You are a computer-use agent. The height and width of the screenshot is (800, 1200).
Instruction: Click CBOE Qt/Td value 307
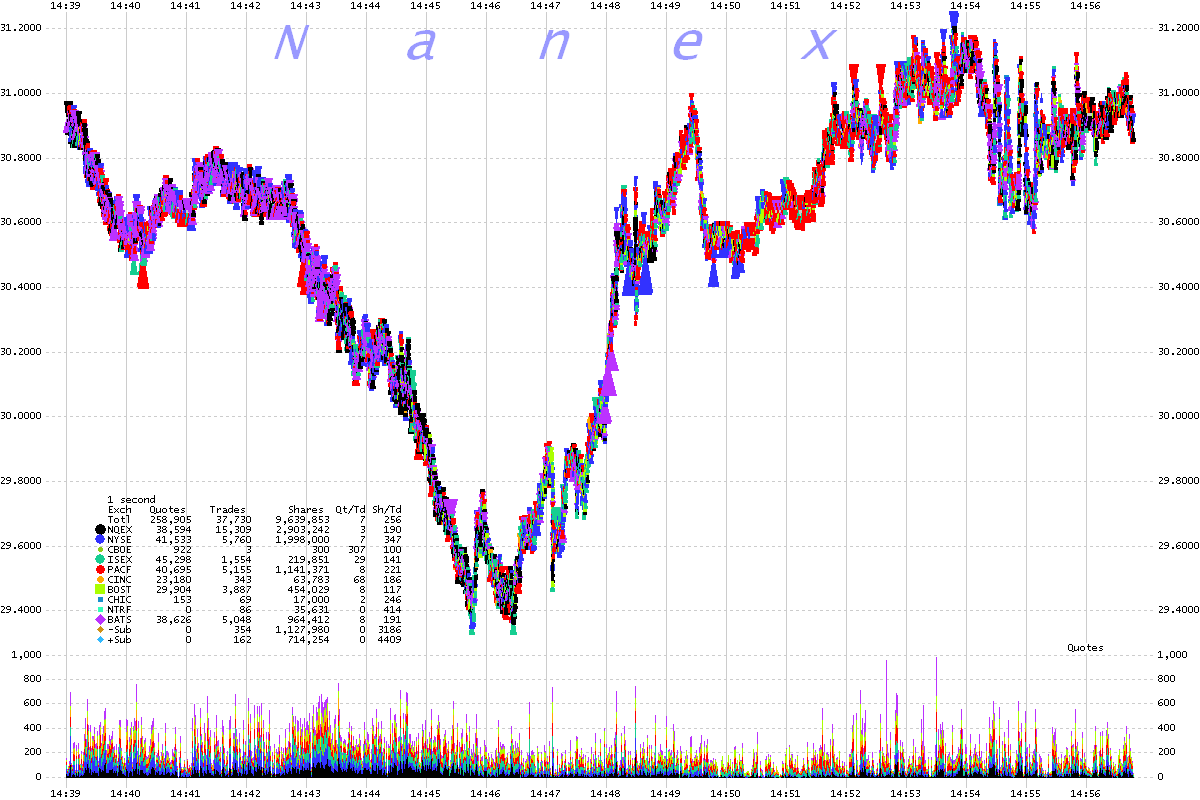pos(355,550)
